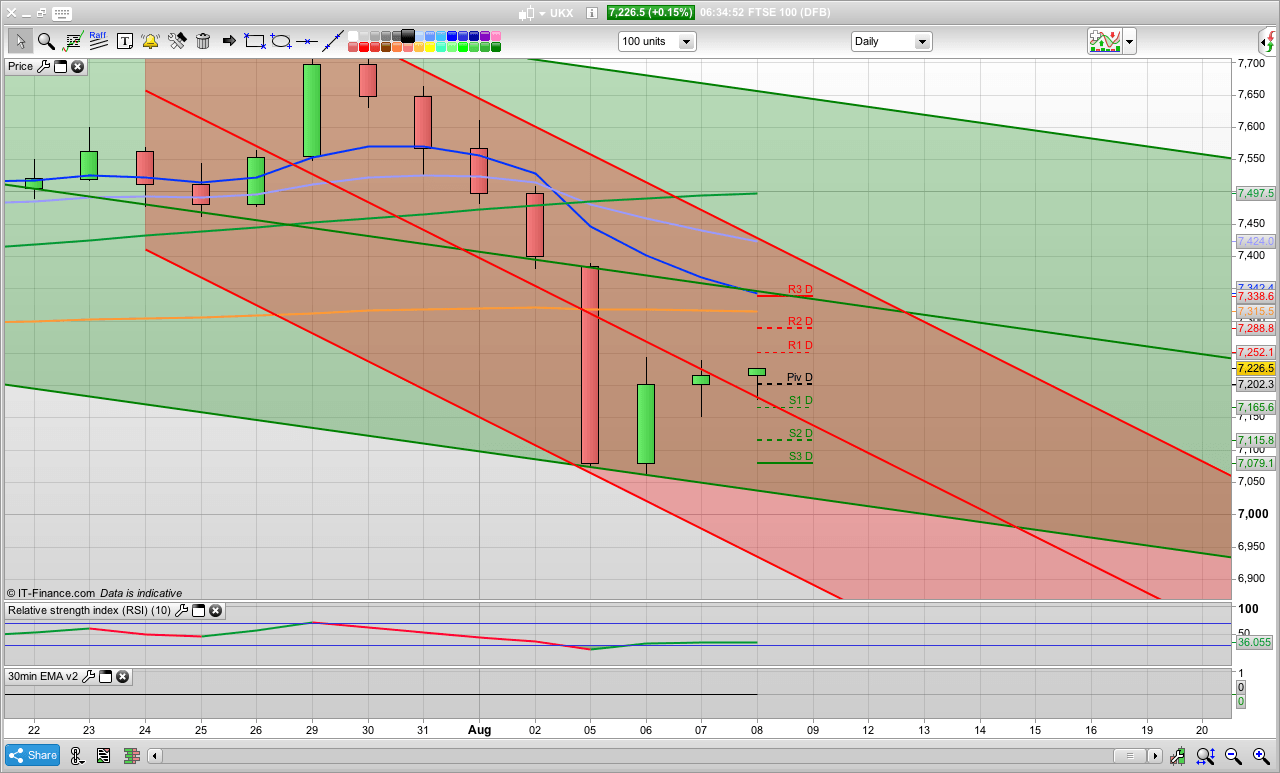Select the cursor pointer tool
Image resolution: width=1280 pixels, height=773 pixels.
(x=20, y=41)
